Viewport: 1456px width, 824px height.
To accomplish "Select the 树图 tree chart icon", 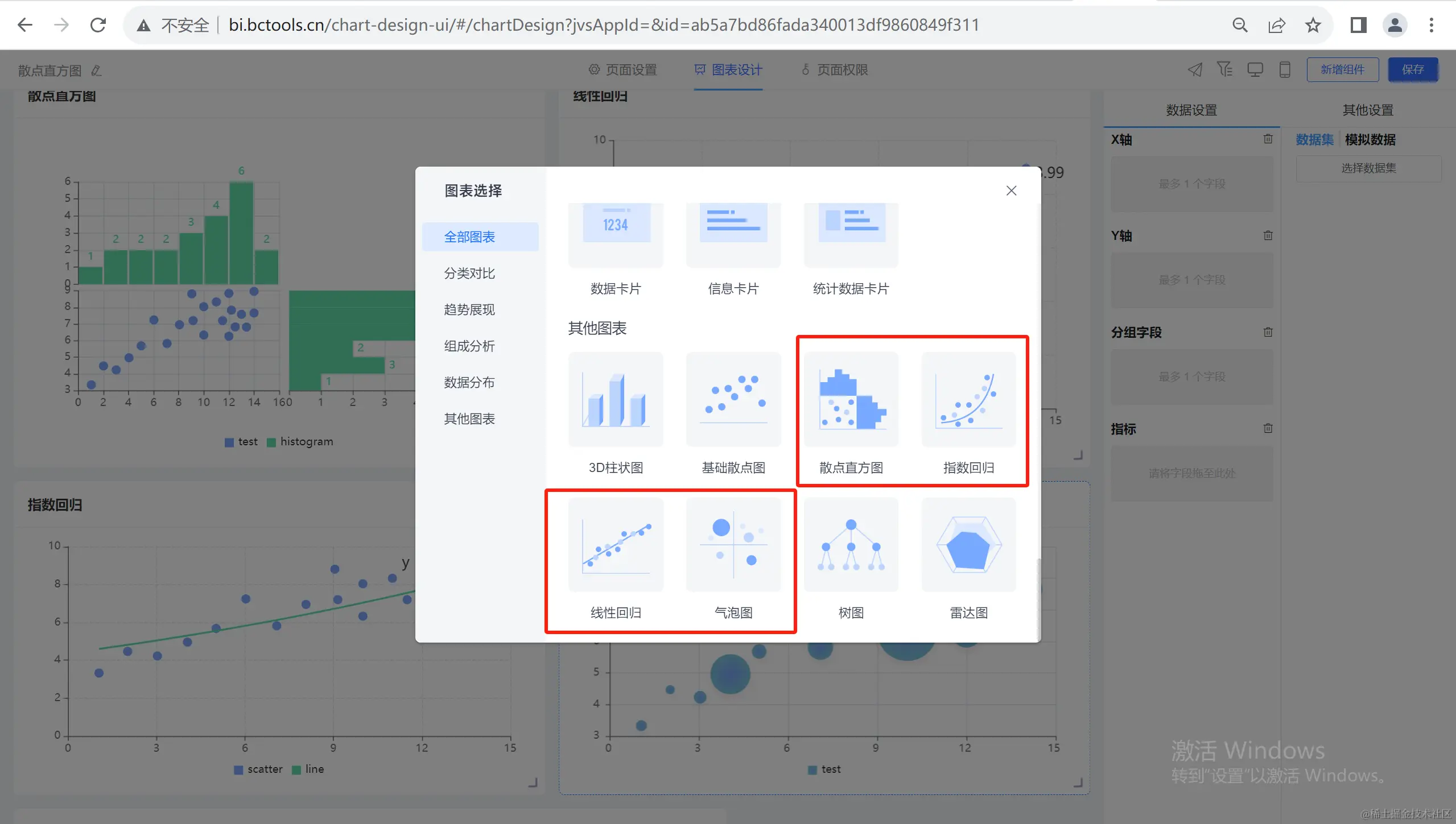I will [x=851, y=544].
